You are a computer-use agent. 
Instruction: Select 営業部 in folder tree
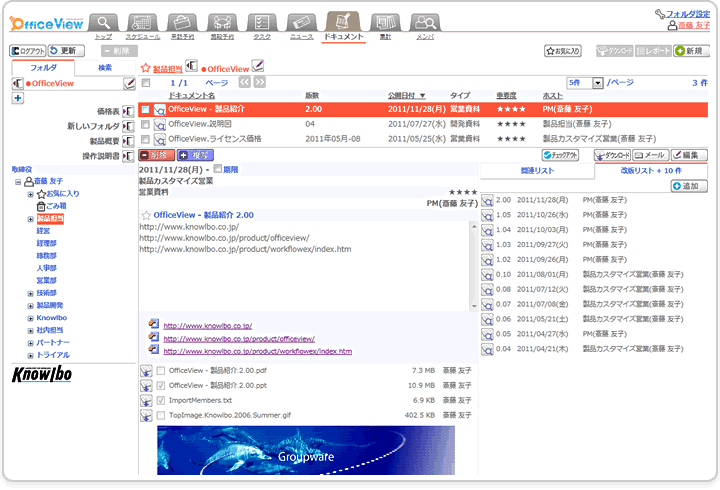pyautogui.click(x=46, y=281)
